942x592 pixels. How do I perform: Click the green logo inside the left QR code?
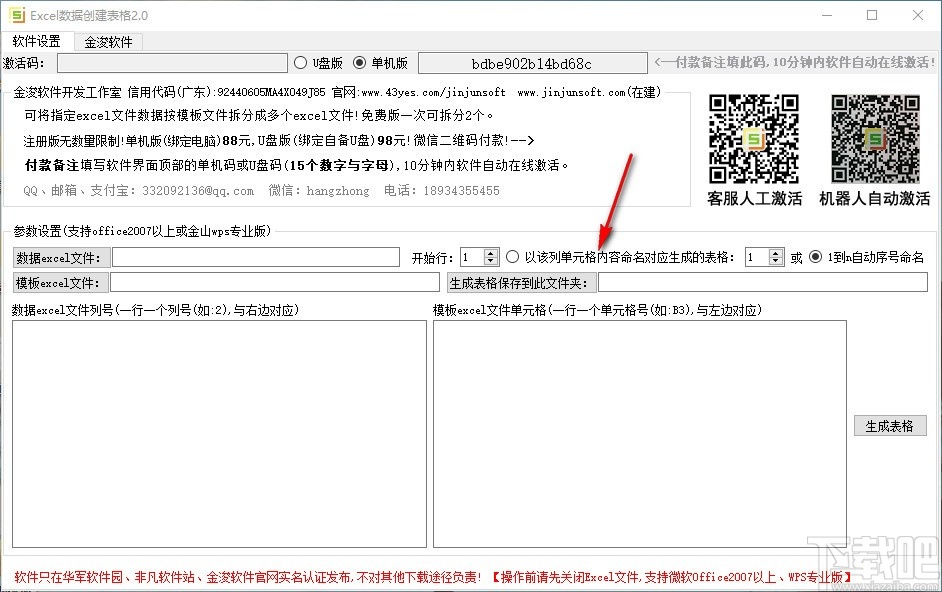coord(752,140)
